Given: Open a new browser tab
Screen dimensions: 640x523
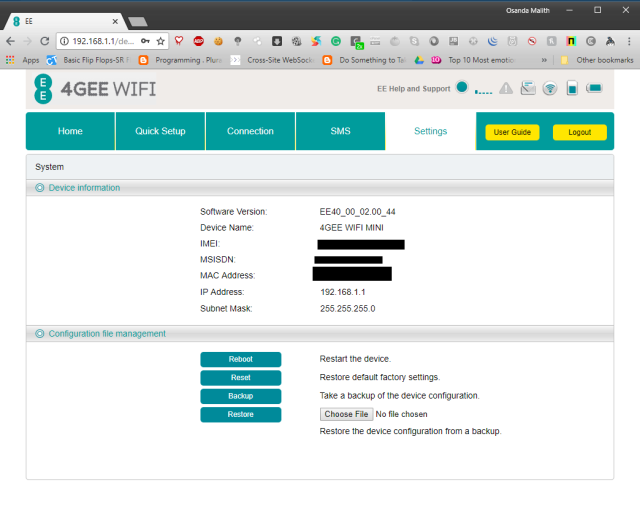Looking at the screenshot, I should pyautogui.click(x=138, y=22).
